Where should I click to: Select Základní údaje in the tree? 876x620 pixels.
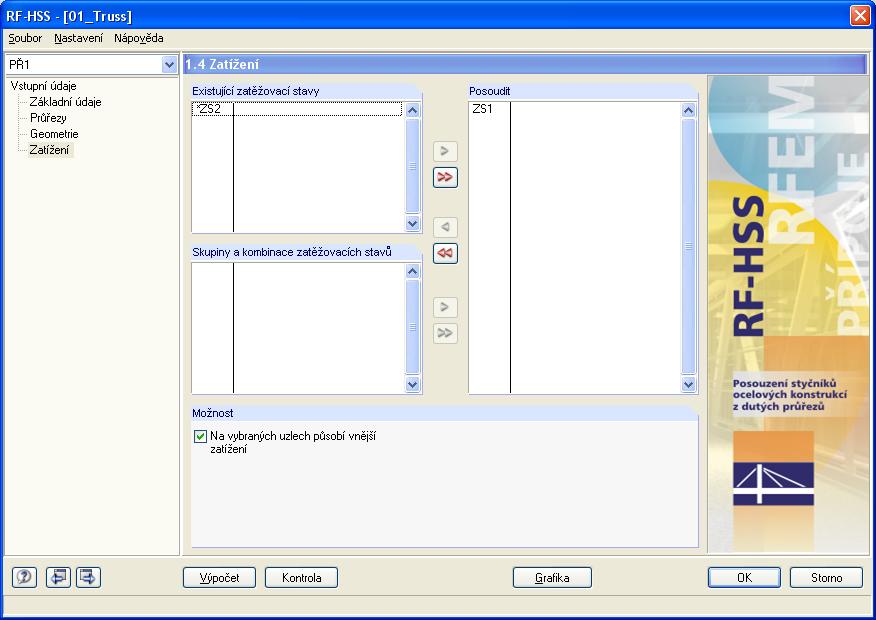[65, 102]
